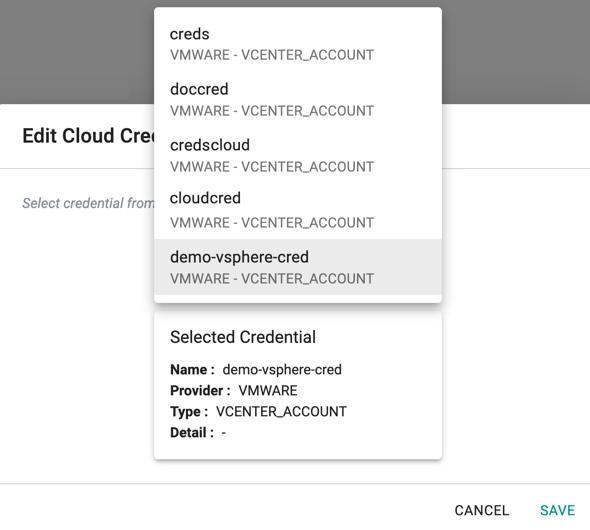
Task: Choose the highlighted demo-vsphere-cred option
Action: point(298,267)
